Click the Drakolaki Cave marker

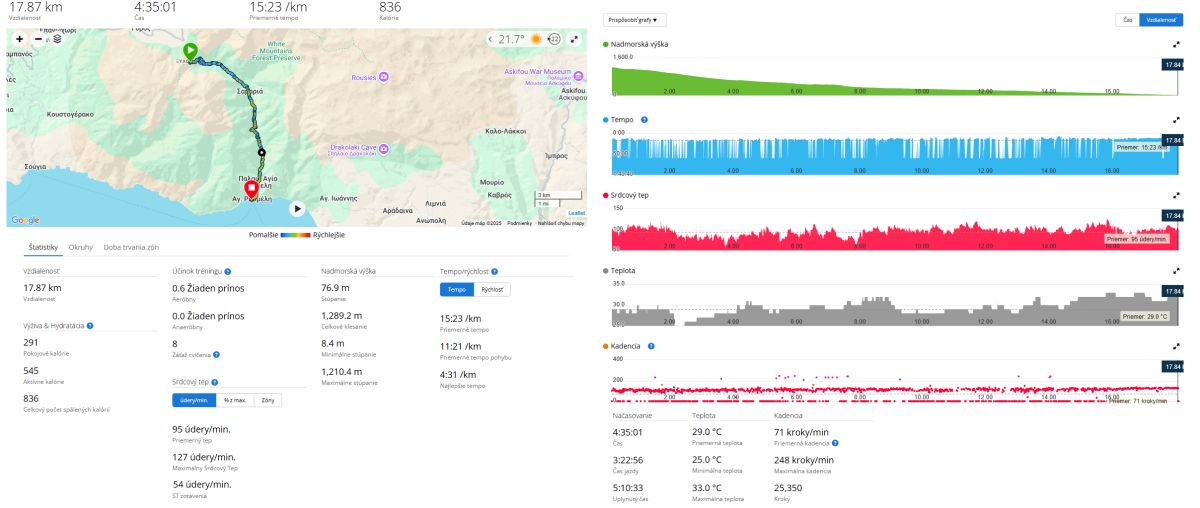(x=384, y=150)
